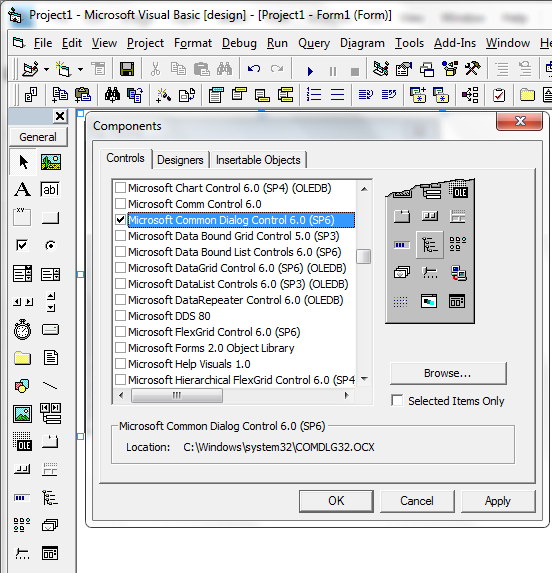This screenshot has height=573, width=552.
Task: Open the File menu
Action: point(43,43)
